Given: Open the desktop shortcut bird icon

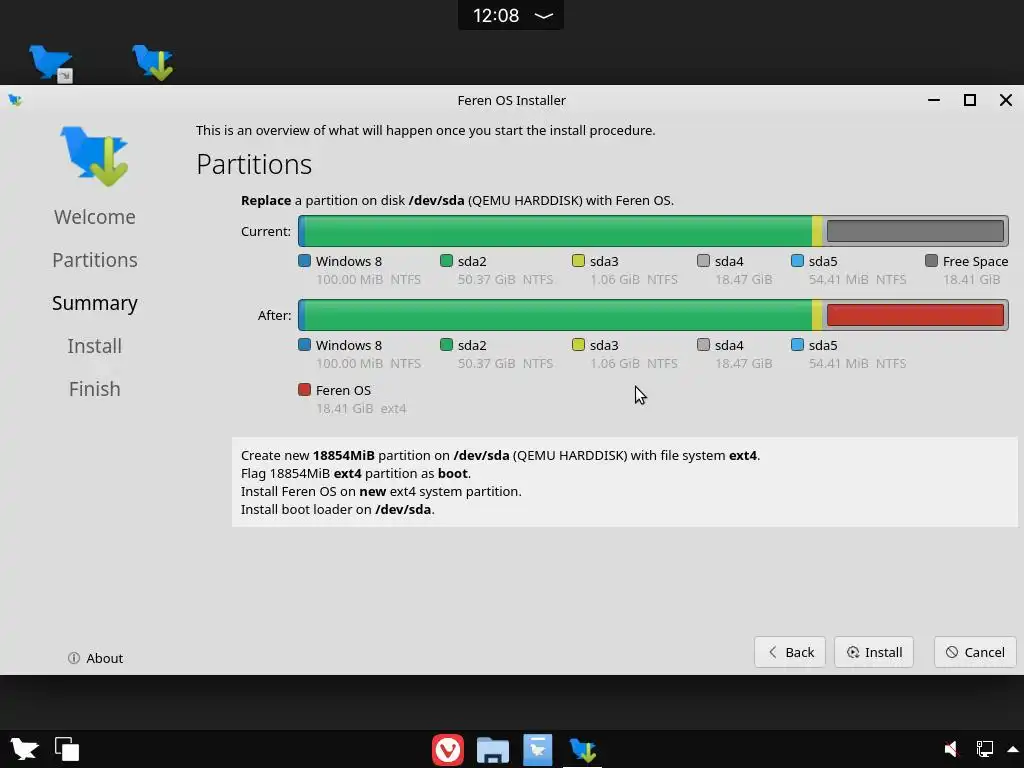Looking at the screenshot, I should (51, 63).
